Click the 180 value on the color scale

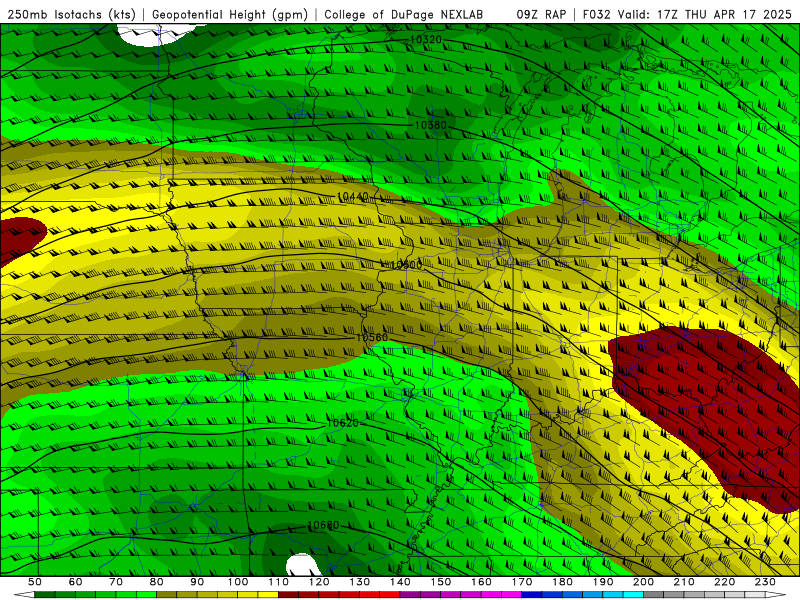pyautogui.click(x=562, y=582)
